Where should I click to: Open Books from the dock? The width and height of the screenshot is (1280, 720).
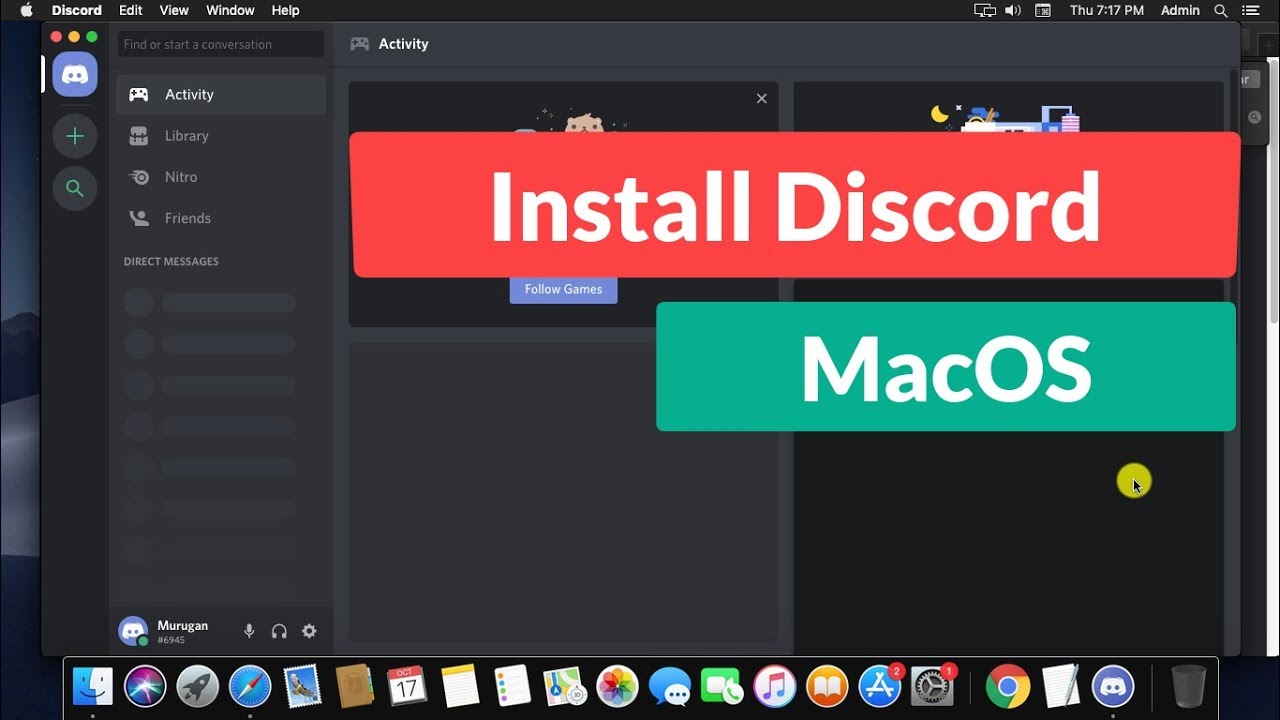click(x=827, y=687)
